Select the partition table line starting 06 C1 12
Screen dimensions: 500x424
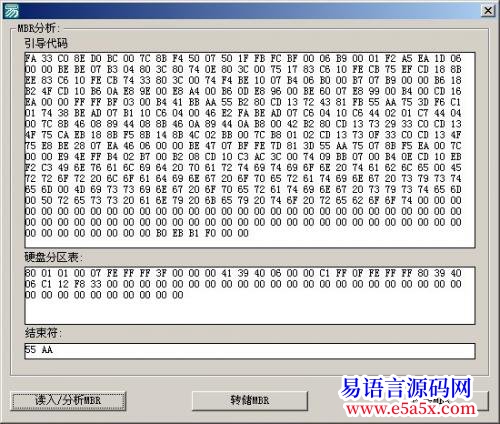point(243,284)
